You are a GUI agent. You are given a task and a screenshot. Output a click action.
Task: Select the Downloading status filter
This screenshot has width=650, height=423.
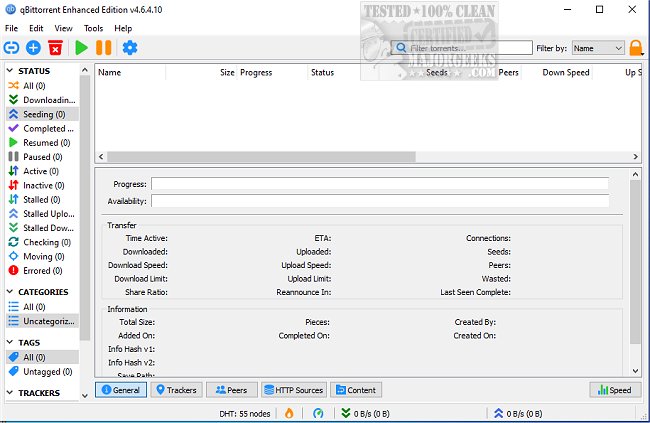point(42,100)
